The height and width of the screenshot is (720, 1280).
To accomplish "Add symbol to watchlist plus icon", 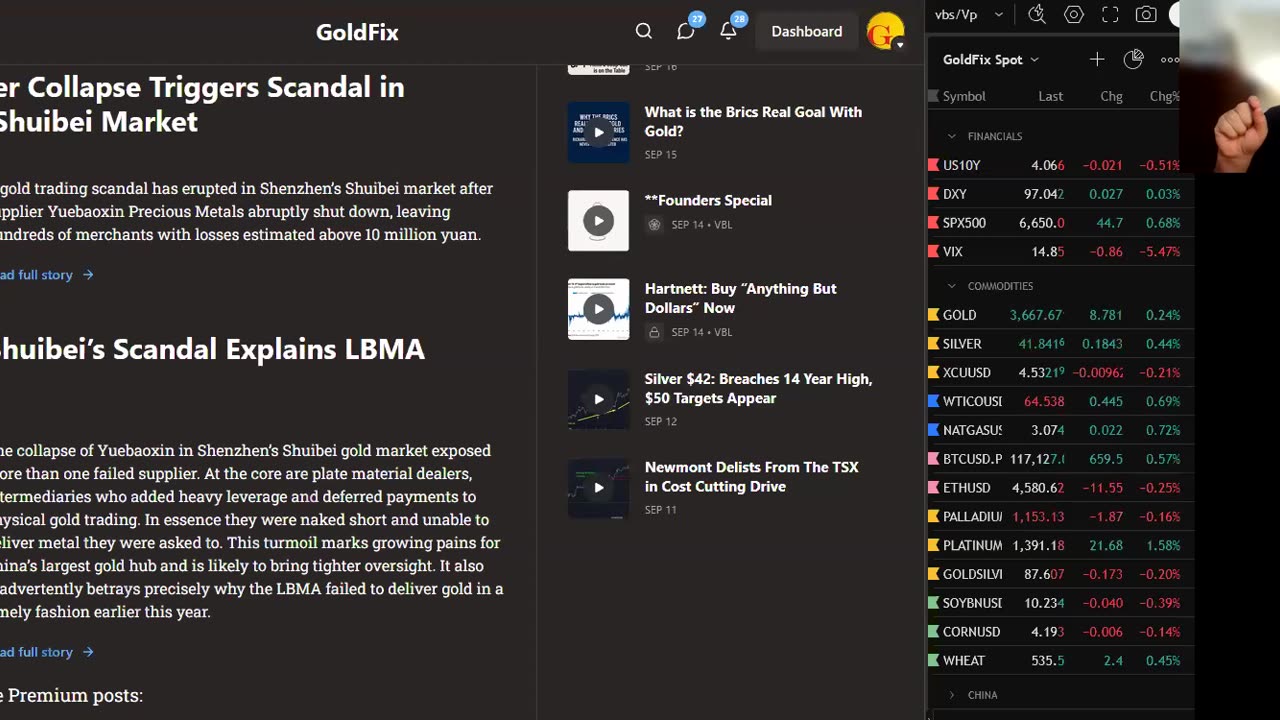I will coord(1097,60).
